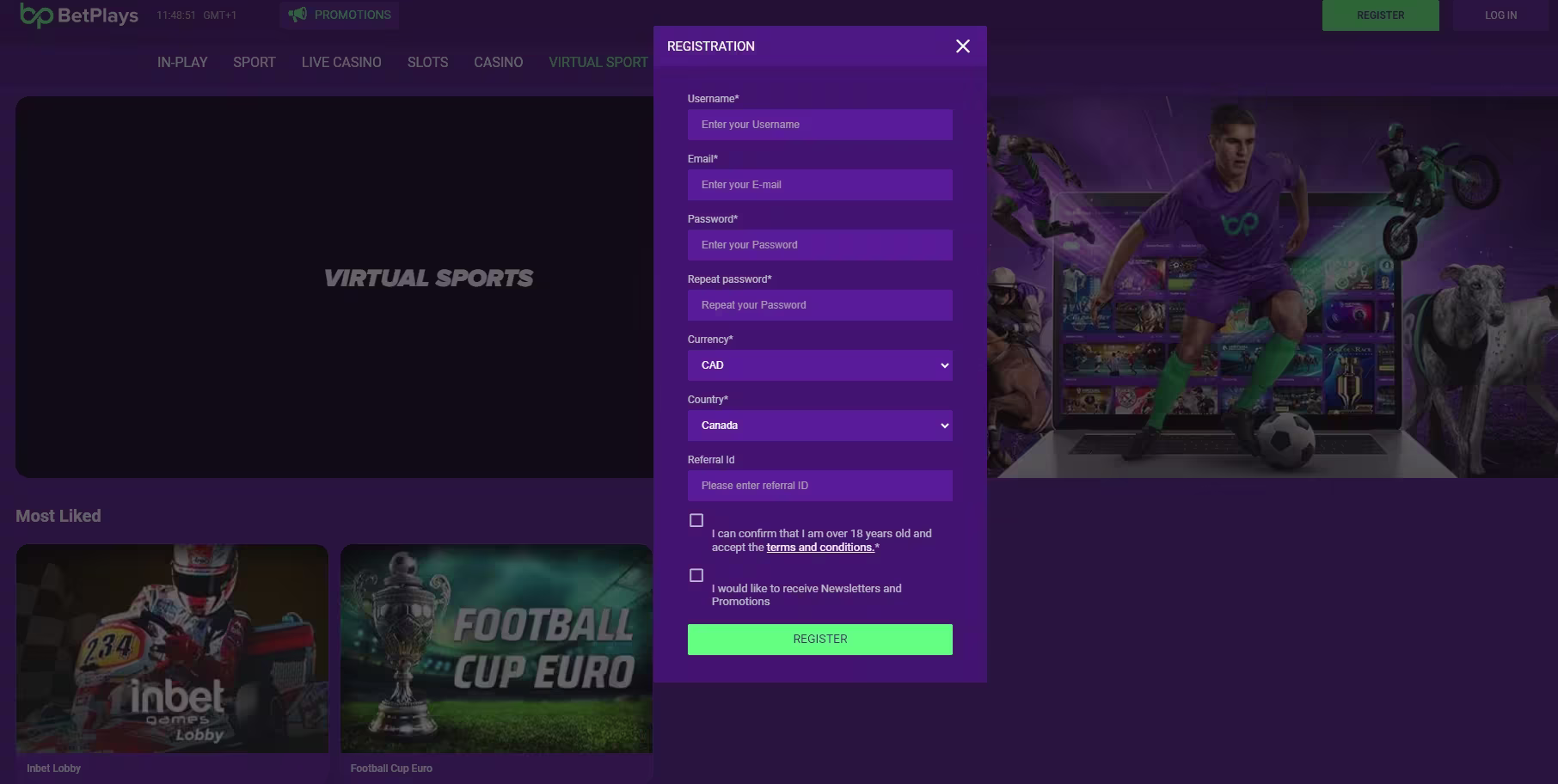Click the LOG IN header button
This screenshot has width=1558, height=784.
[1501, 15]
